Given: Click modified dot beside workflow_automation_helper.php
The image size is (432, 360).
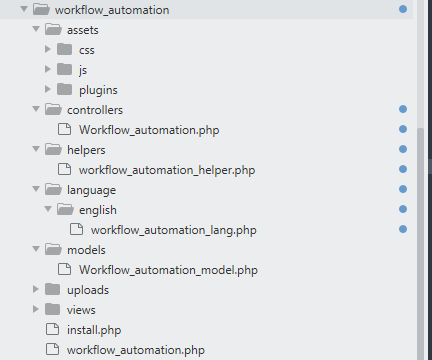Looking at the screenshot, I should click(403, 169).
